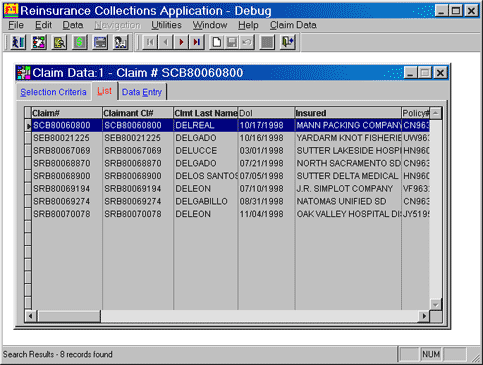
Task: Go to first record navigation button
Action: coord(150,42)
